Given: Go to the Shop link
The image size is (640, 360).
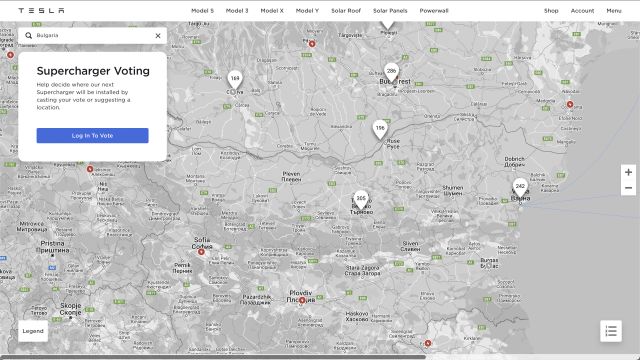Looking at the screenshot, I should pyautogui.click(x=551, y=11).
